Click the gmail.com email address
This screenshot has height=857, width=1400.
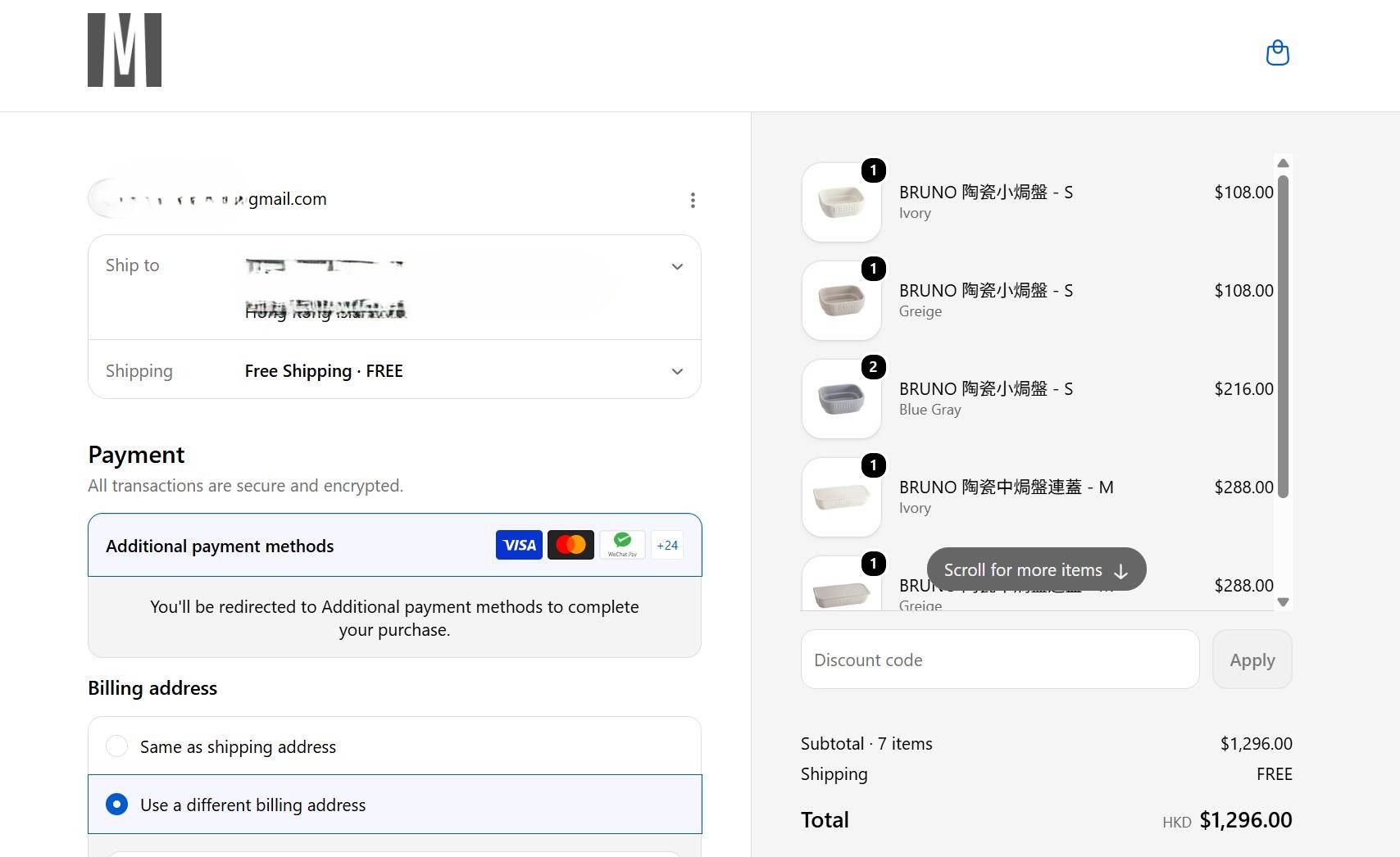pyautogui.click(x=288, y=199)
